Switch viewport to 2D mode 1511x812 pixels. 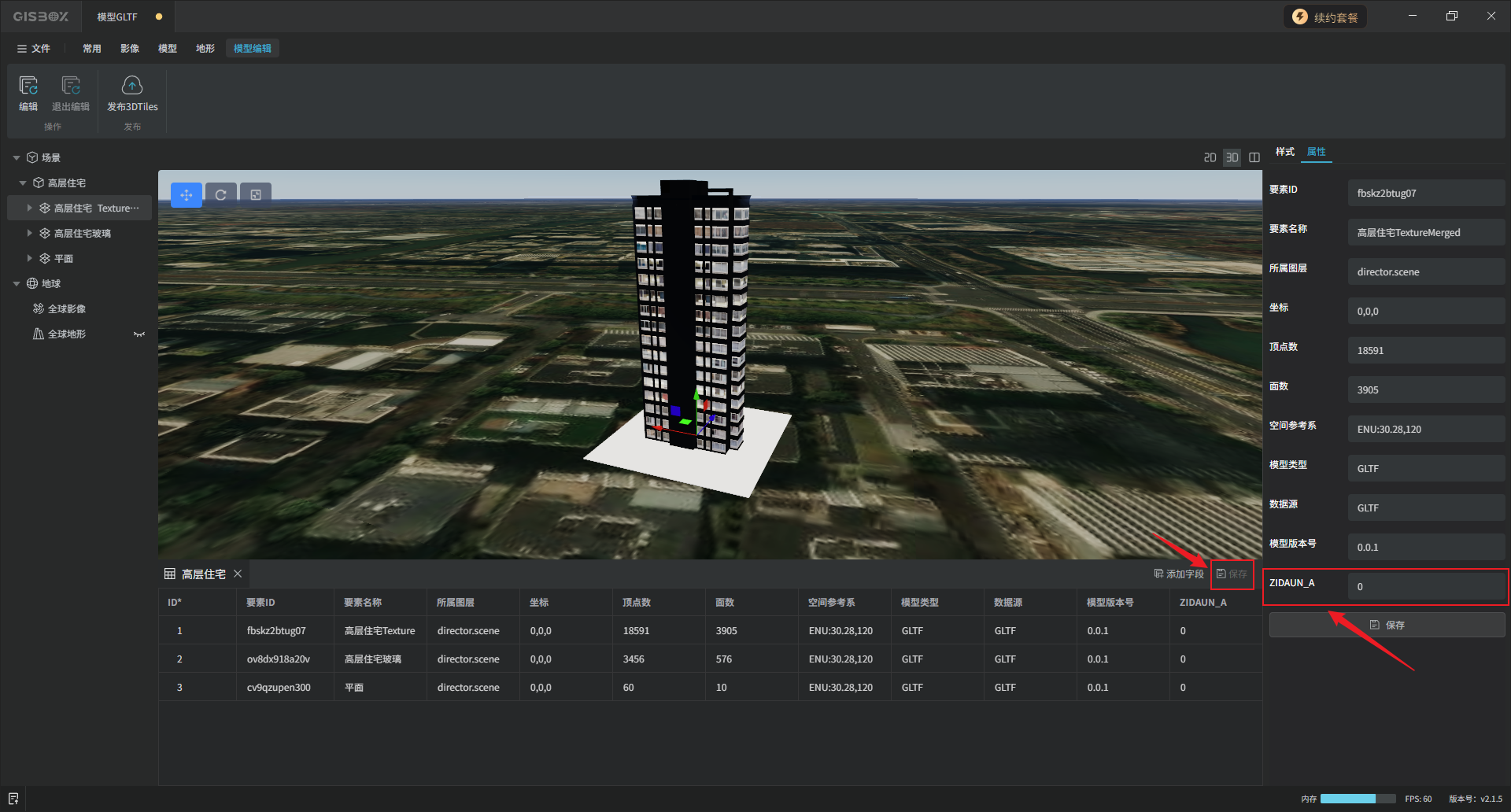(1210, 157)
